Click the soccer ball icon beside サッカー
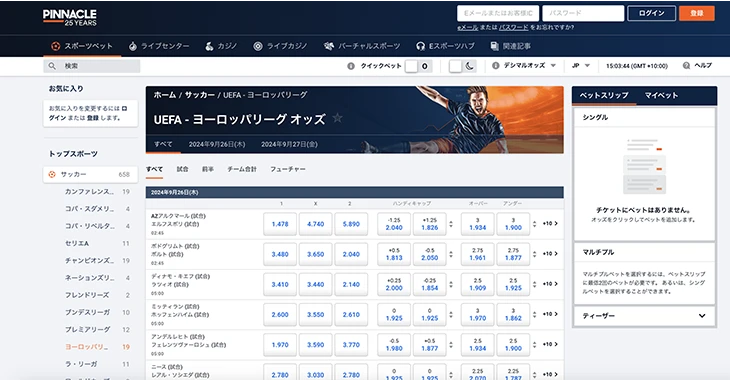 tap(52, 174)
